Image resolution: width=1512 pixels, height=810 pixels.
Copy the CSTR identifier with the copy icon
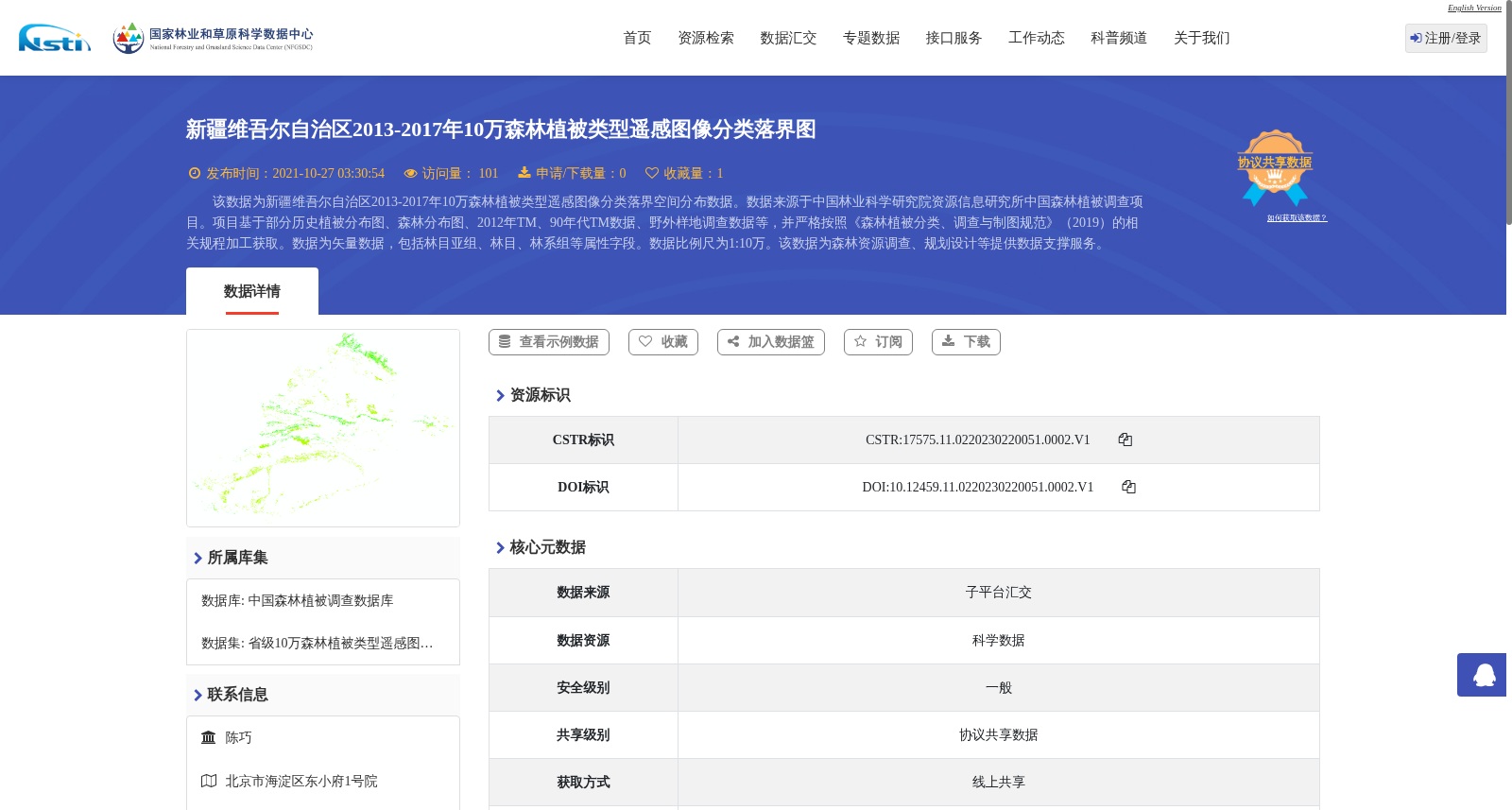point(1125,439)
